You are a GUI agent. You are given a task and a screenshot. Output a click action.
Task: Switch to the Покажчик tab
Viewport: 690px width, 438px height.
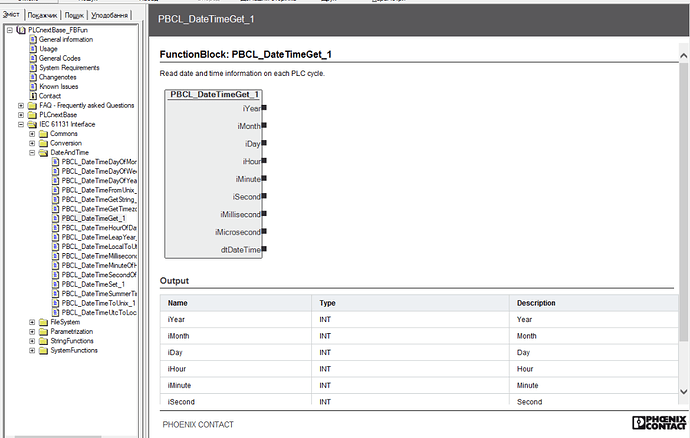click(42, 15)
